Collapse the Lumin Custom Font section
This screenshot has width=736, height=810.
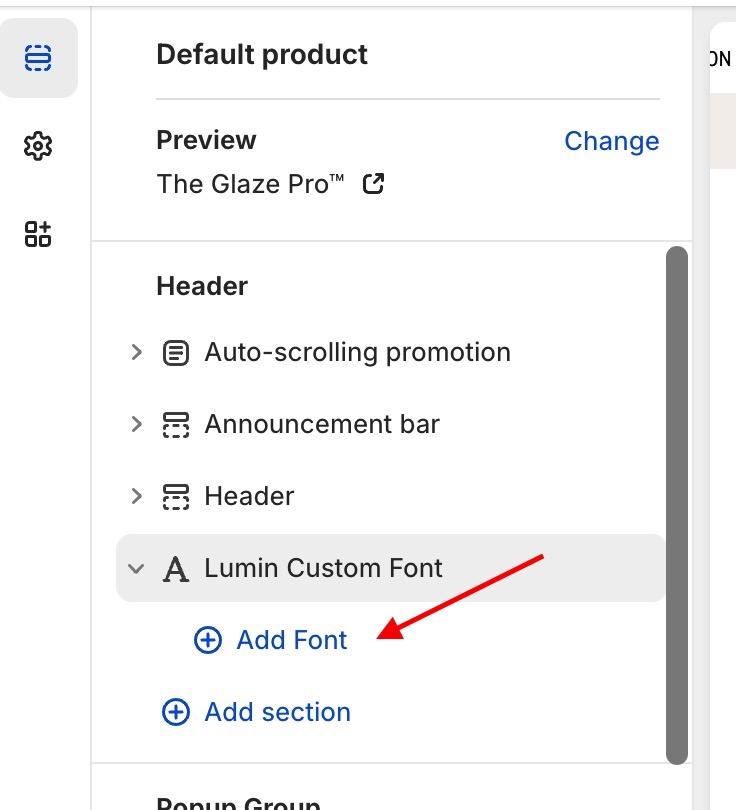[136, 569]
